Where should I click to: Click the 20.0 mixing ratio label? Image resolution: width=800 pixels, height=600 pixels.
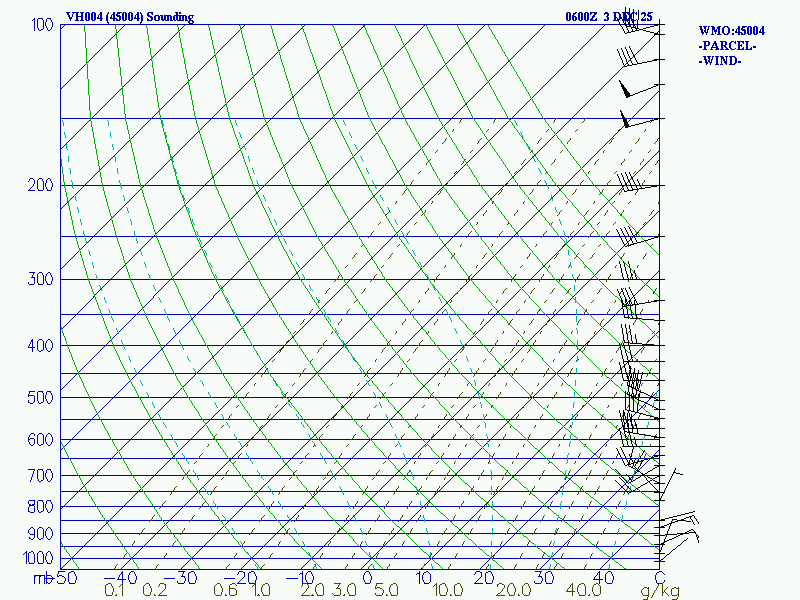(514, 591)
